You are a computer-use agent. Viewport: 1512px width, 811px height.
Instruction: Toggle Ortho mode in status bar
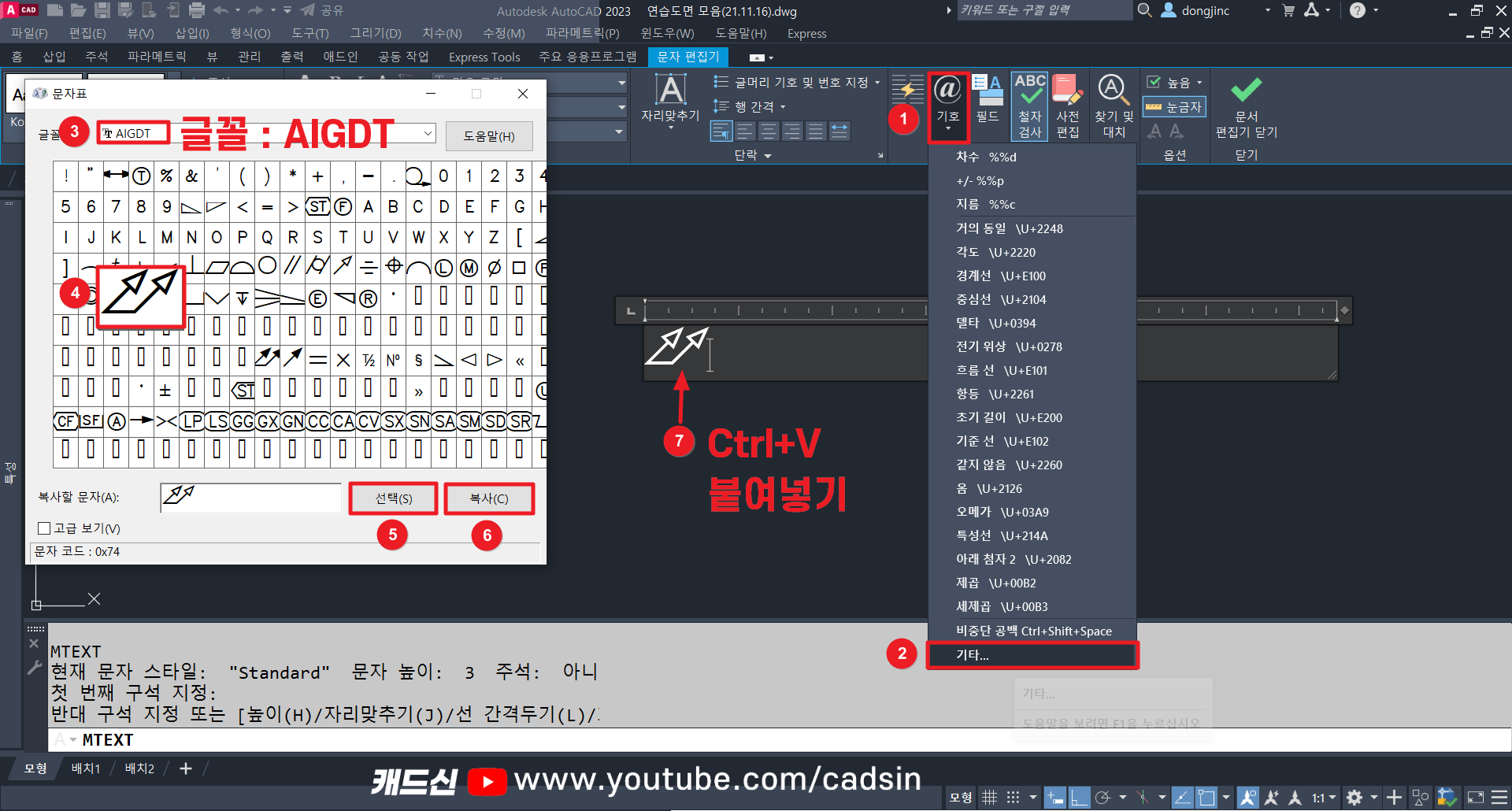[1080, 798]
